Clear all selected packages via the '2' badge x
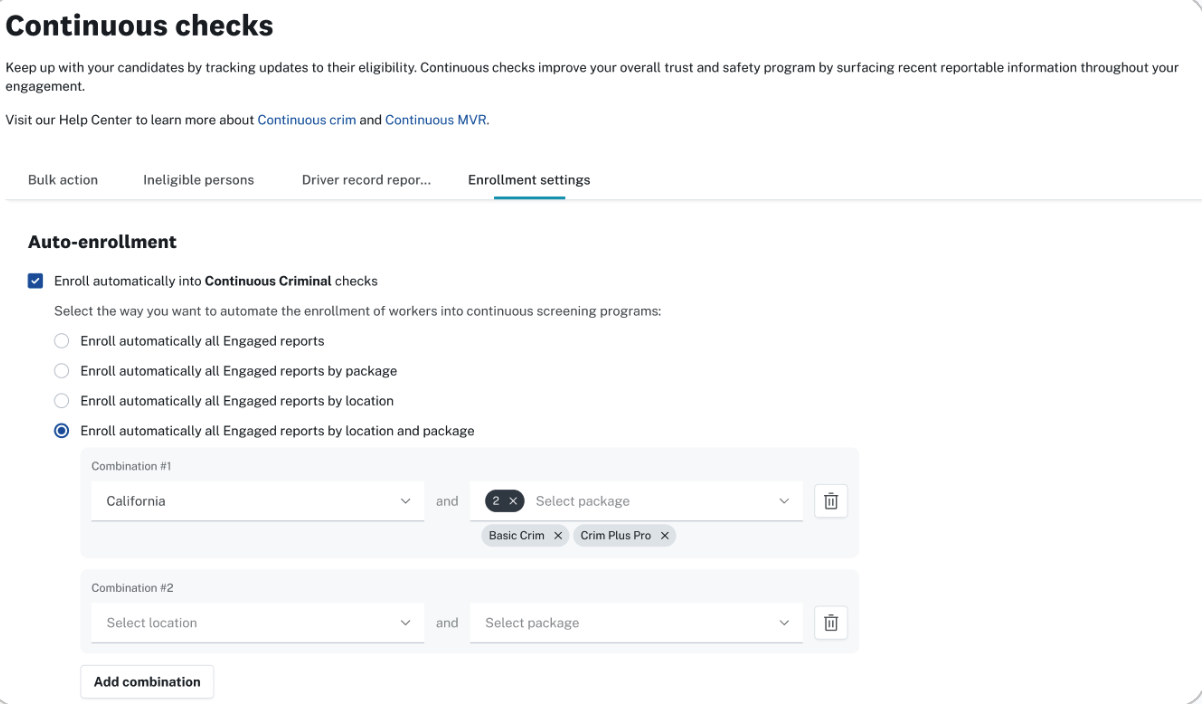 click(513, 501)
